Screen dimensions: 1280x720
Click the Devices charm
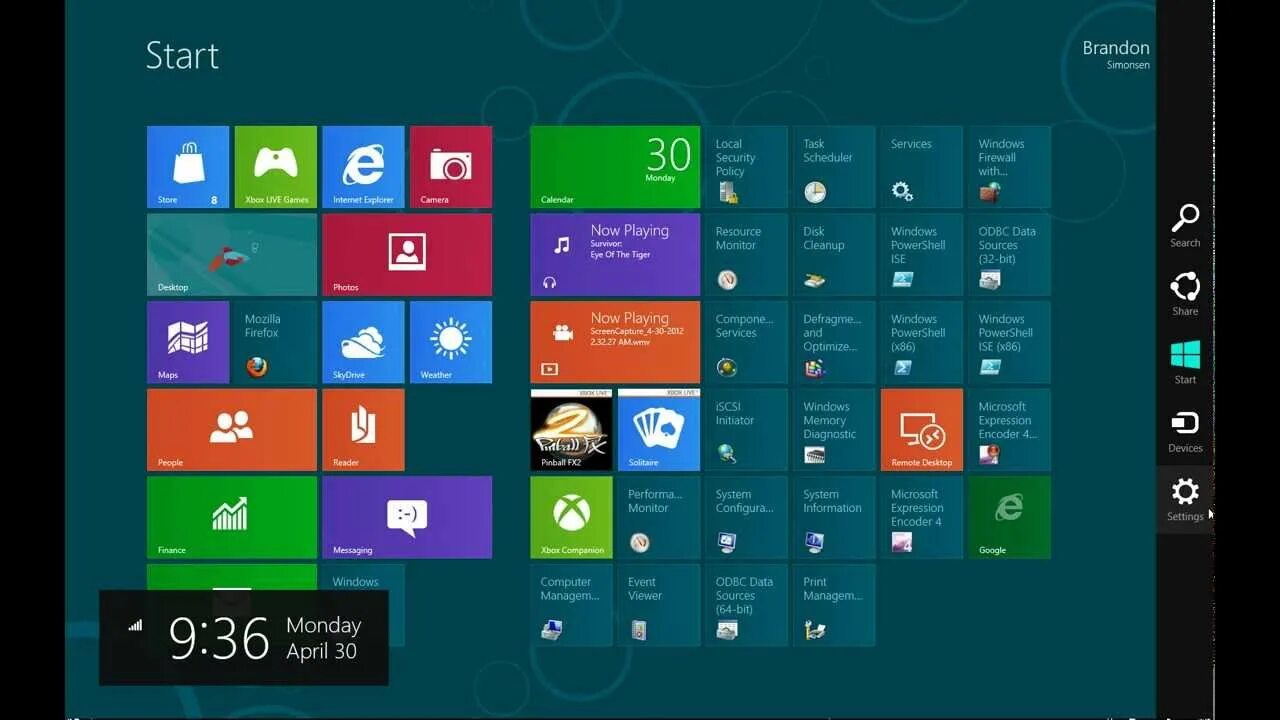click(1185, 431)
